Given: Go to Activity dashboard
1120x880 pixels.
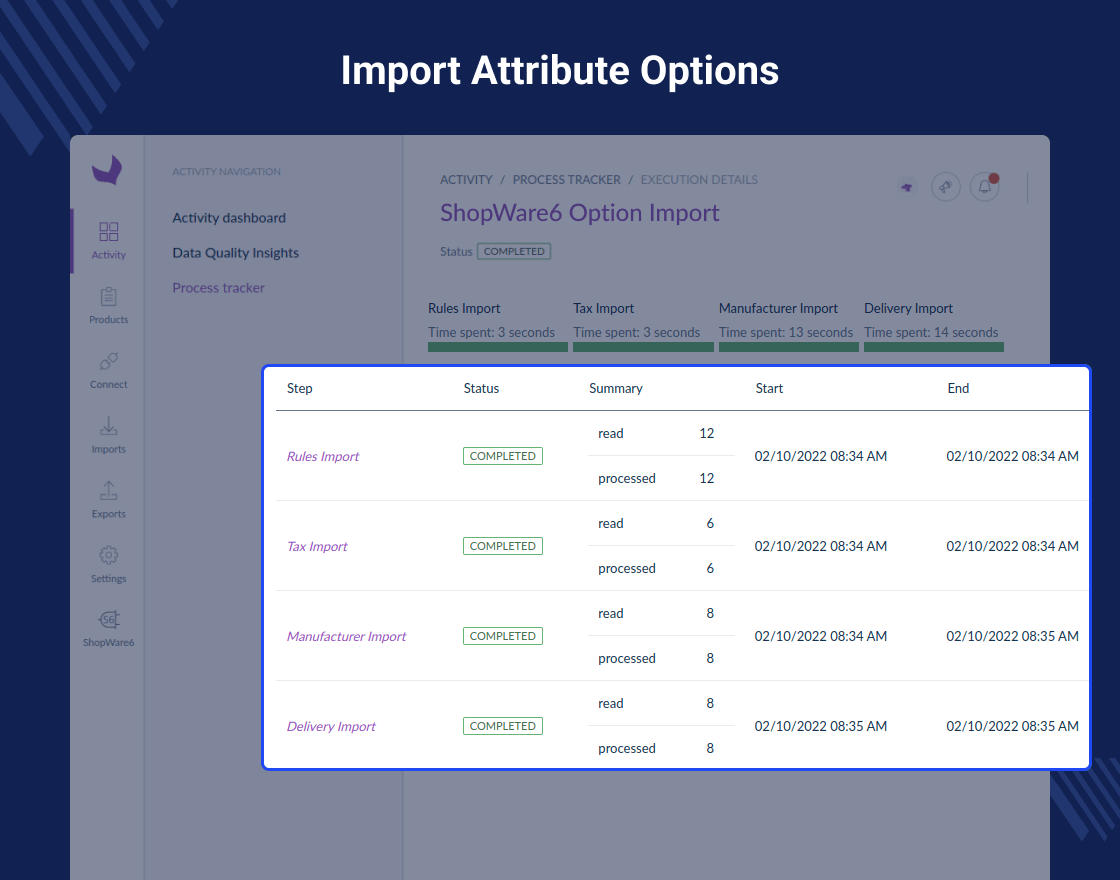Looking at the screenshot, I should click(x=229, y=218).
